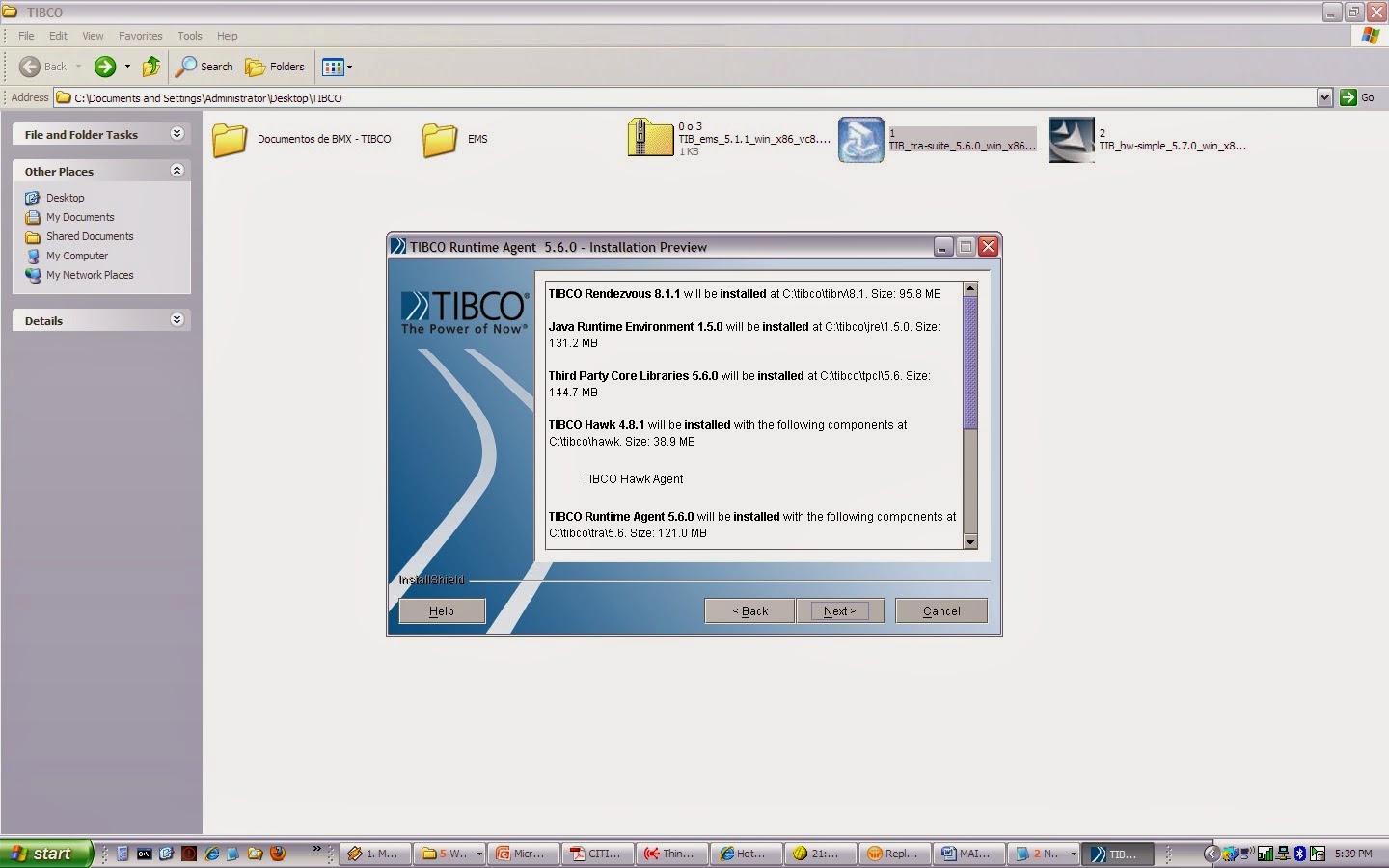Open the Address bar dropdown
This screenshot has width=1389, height=868.
click(x=1325, y=97)
